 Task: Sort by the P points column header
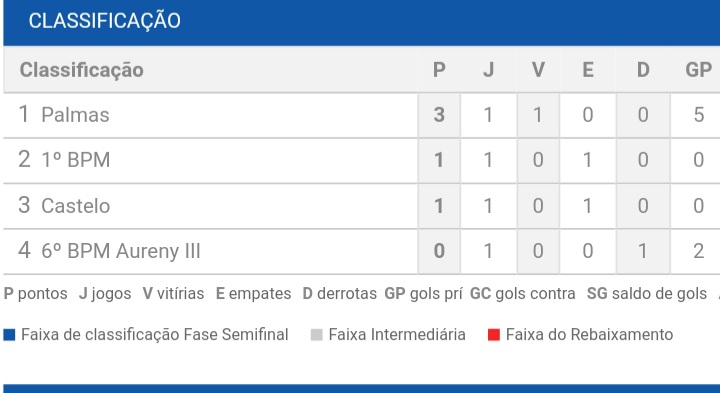click(439, 70)
